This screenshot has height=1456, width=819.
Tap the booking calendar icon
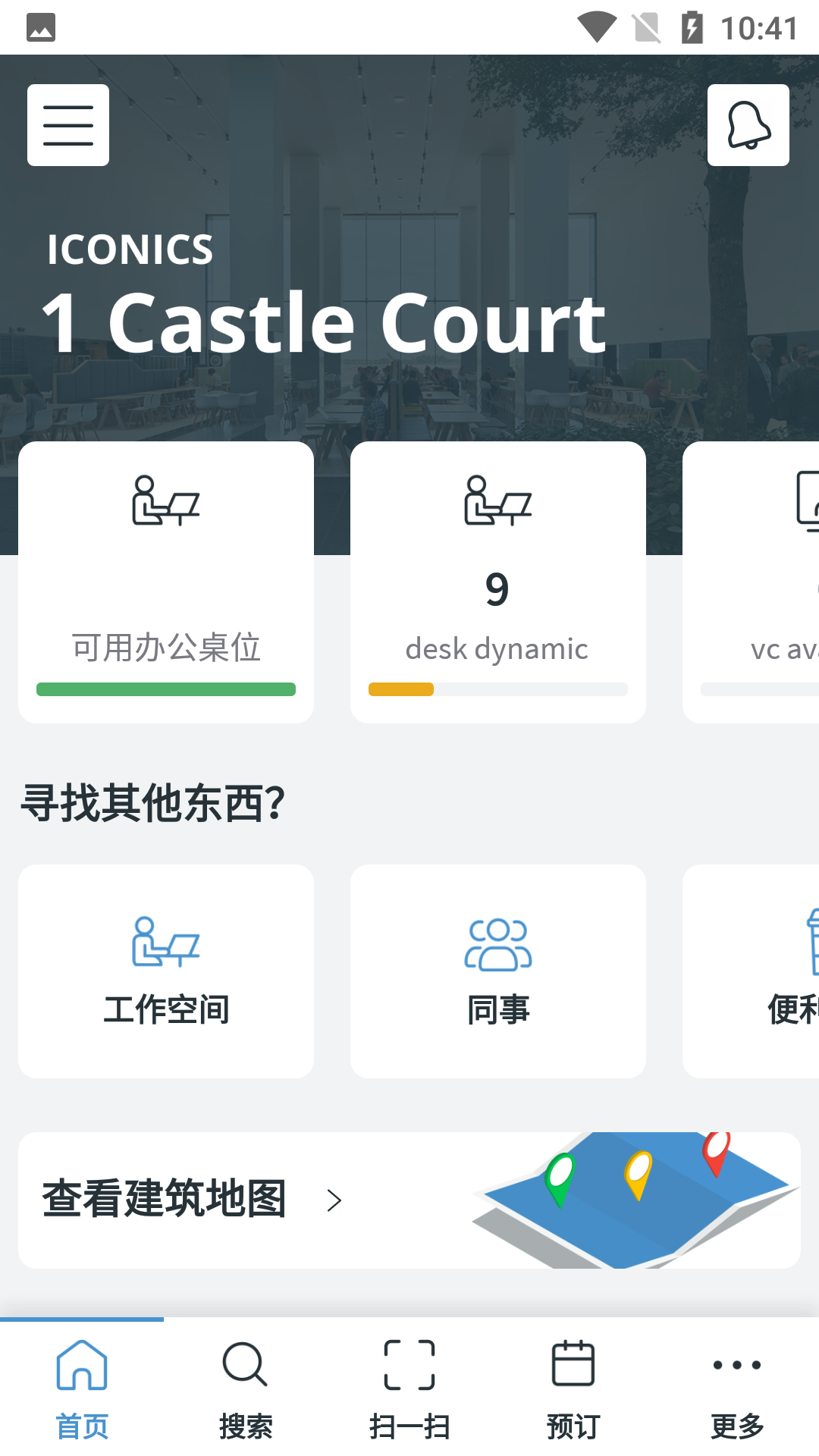573,1363
